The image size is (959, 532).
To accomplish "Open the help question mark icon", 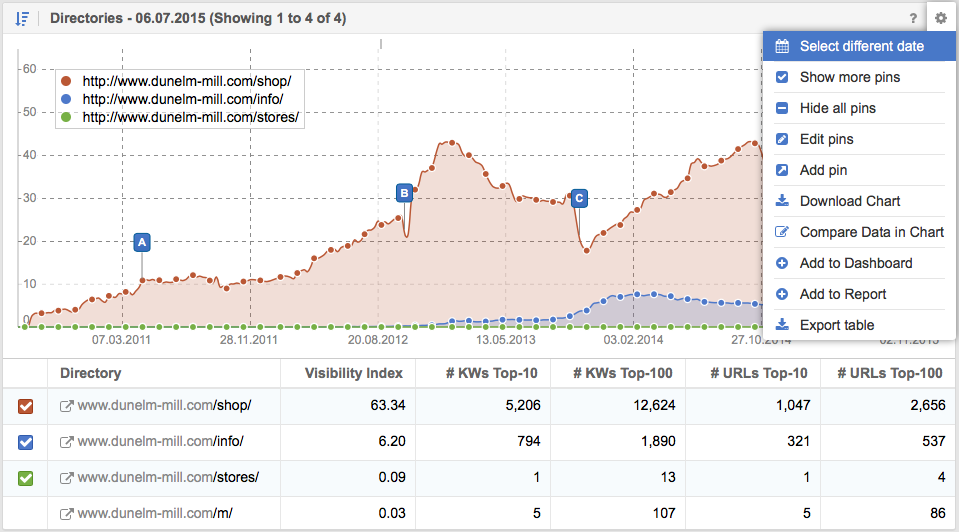I will tap(913, 18).
